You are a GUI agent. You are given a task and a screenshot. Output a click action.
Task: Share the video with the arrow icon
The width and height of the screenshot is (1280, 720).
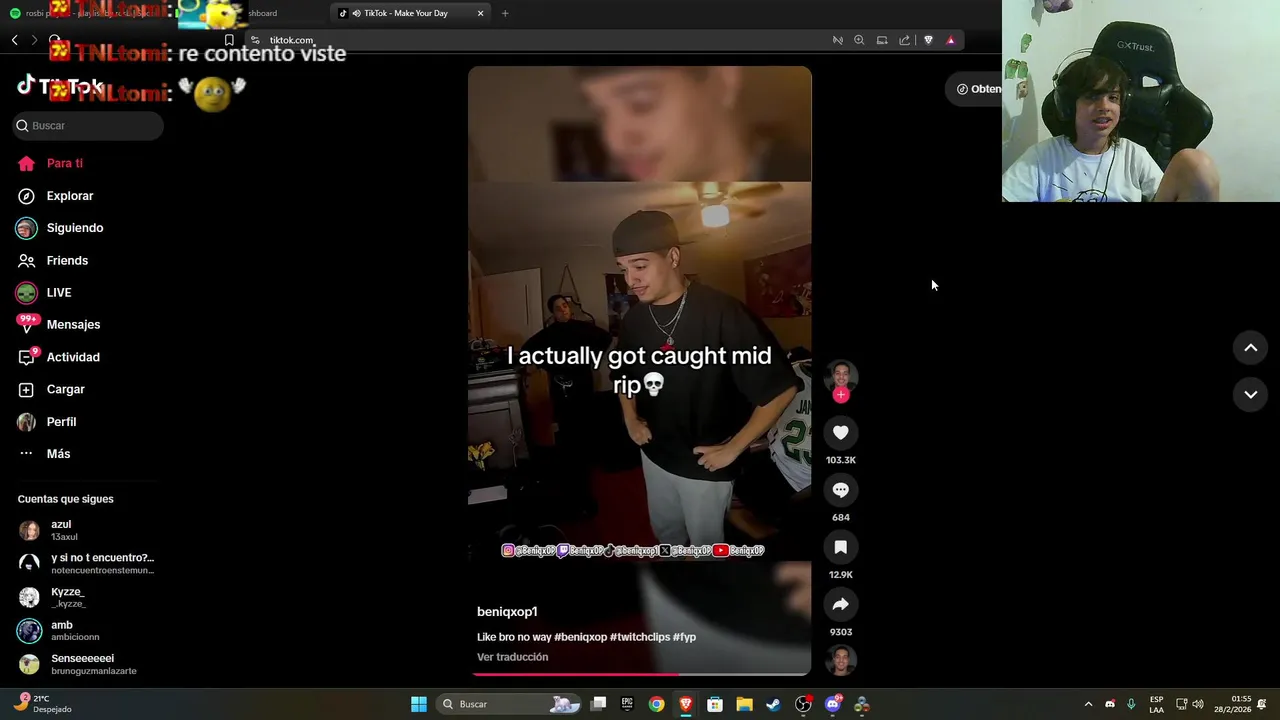[x=841, y=604]
